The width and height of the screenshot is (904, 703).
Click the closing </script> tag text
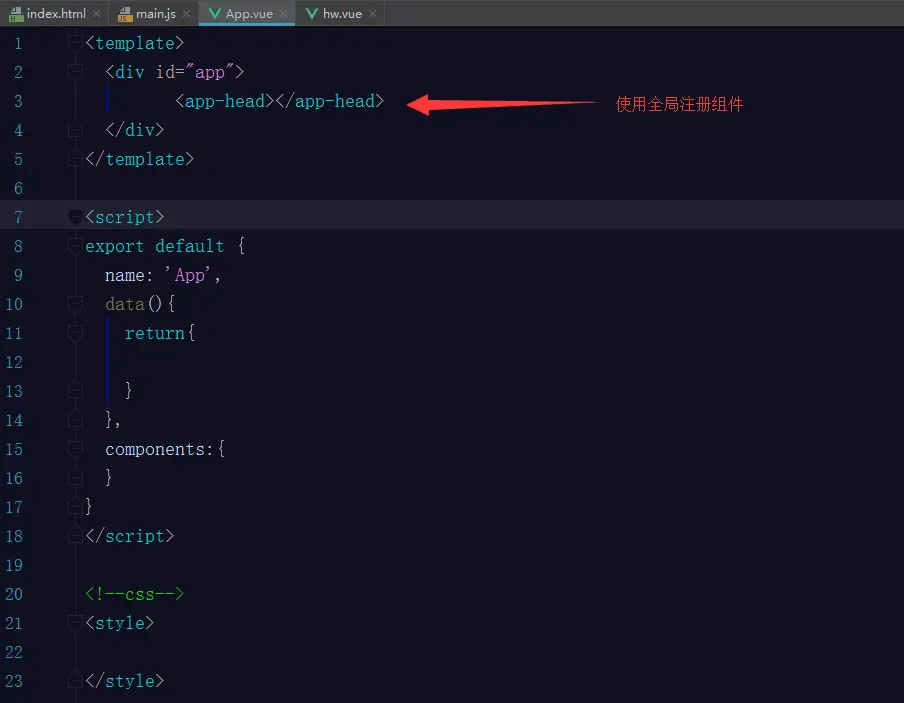pos(130,536)
